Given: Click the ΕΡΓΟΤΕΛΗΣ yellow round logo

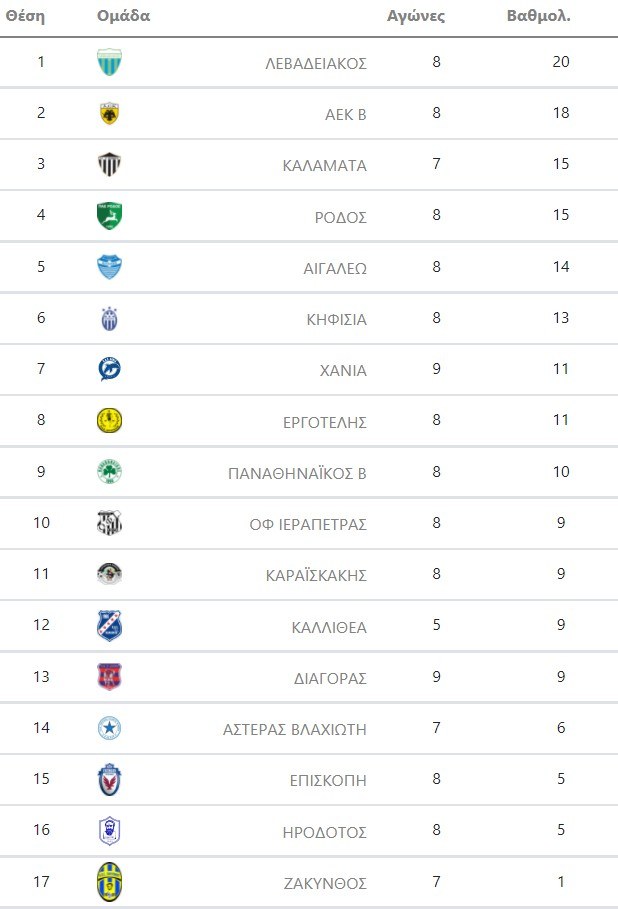Looking at the screenshot, I should [109, 421].
